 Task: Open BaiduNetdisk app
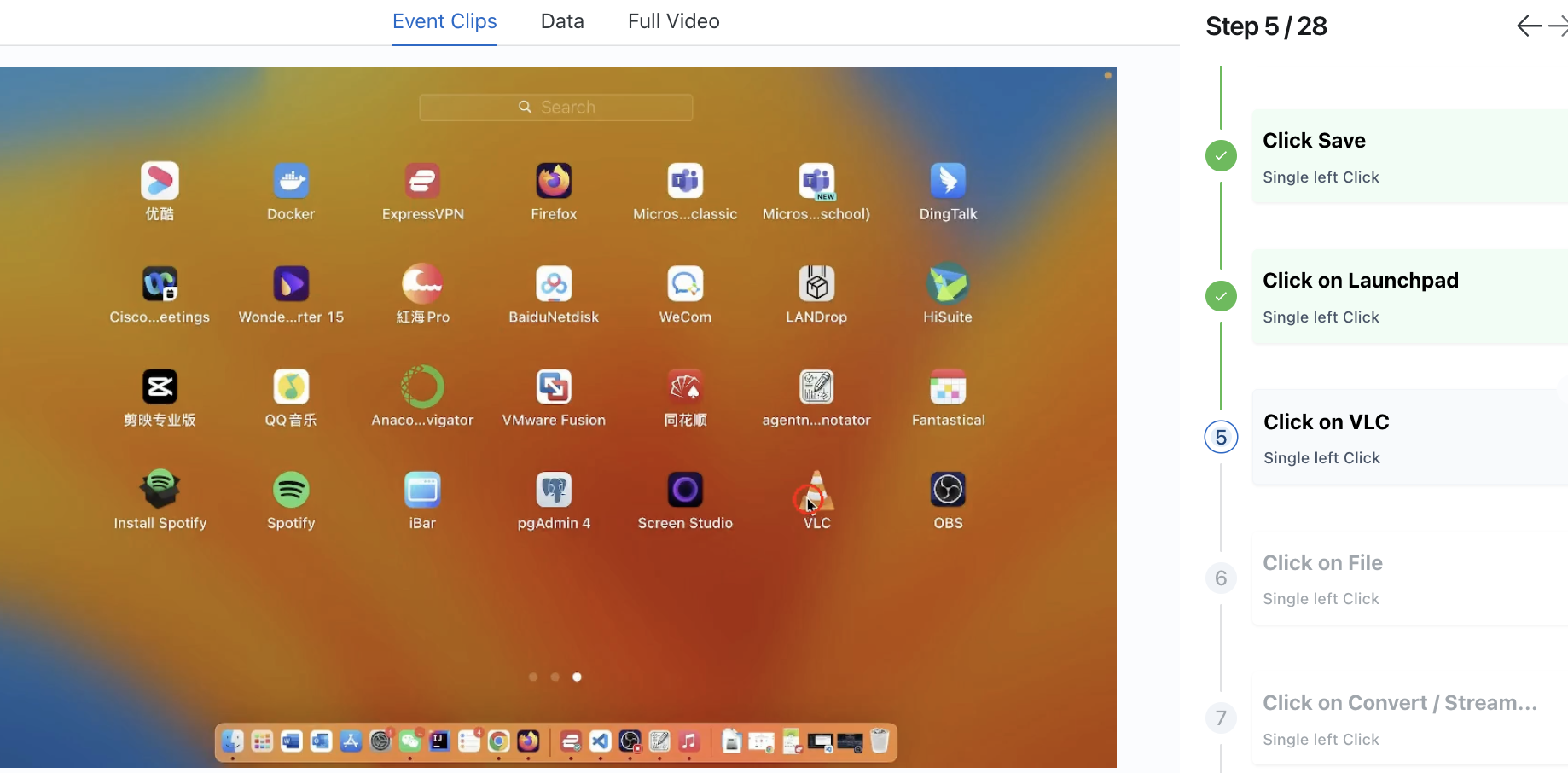pyautogui.click(x=554, y=283)
